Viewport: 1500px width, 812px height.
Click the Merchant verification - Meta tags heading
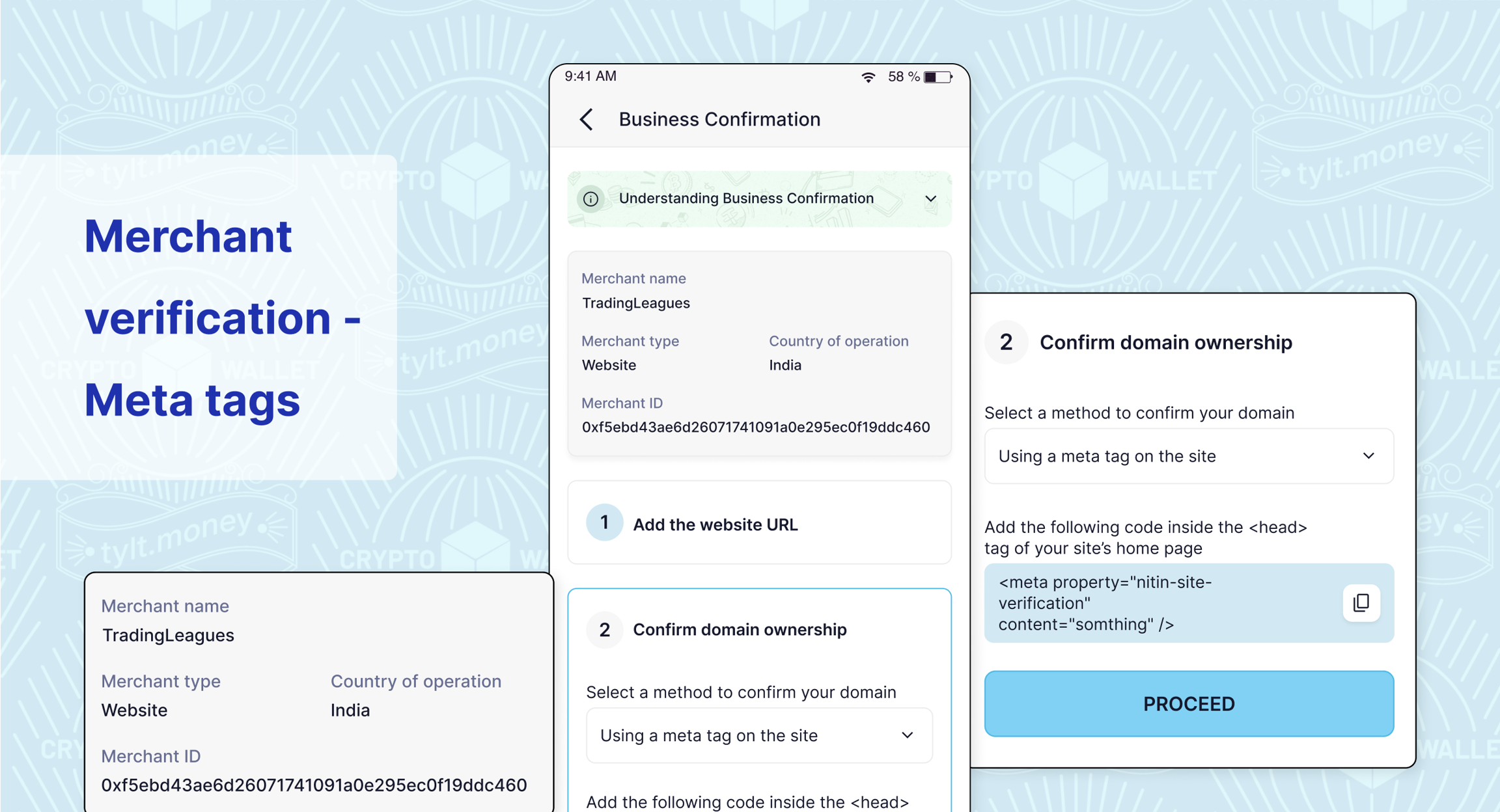pos(222,318)
